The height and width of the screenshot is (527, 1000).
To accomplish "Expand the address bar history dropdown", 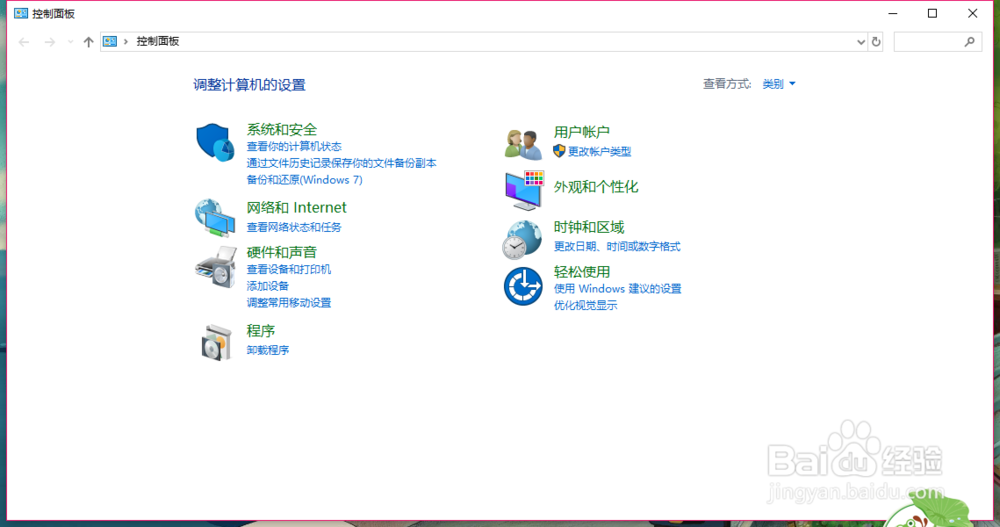I will click(x=860, y=42).
